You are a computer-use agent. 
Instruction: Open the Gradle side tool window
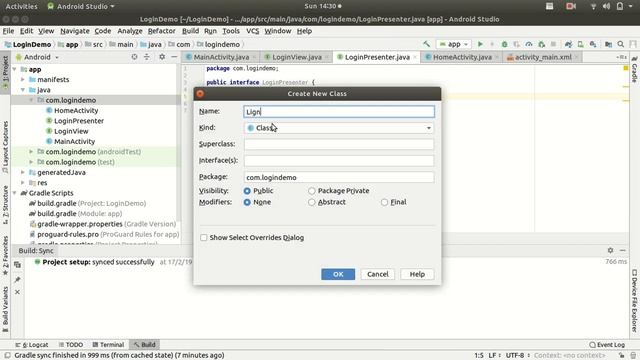click(x=635, y=69)
